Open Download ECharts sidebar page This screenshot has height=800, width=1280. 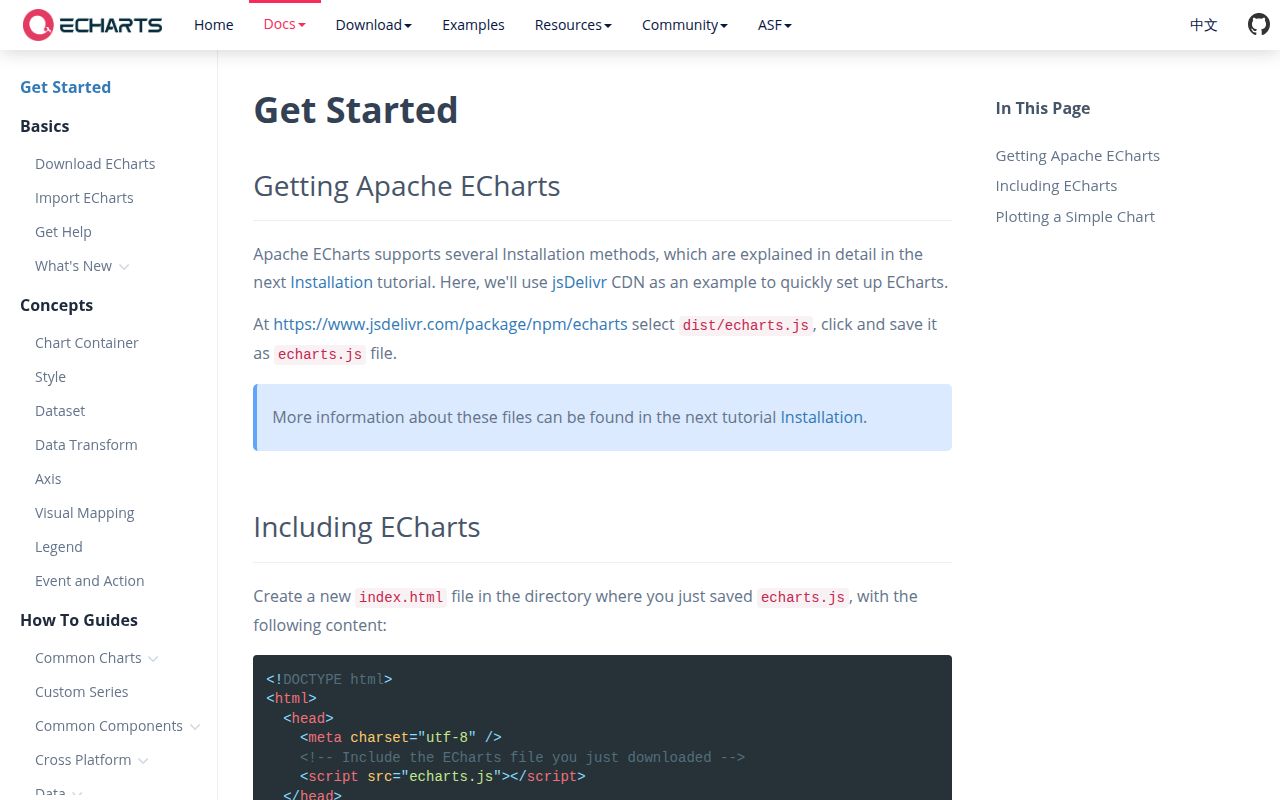click(95, 164)
